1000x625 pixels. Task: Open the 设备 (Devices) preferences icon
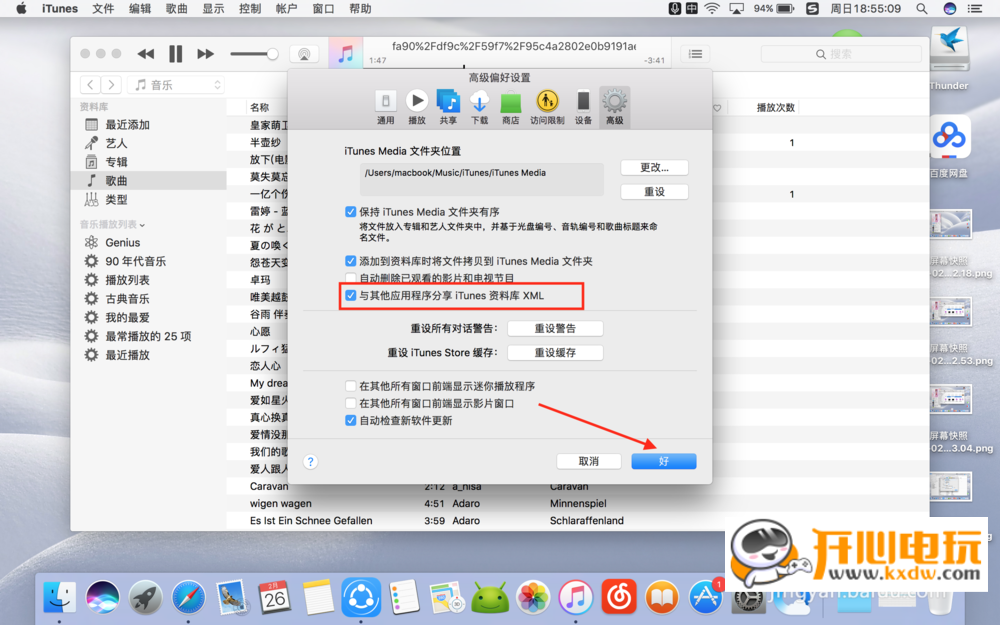click(x=583, y=106)
